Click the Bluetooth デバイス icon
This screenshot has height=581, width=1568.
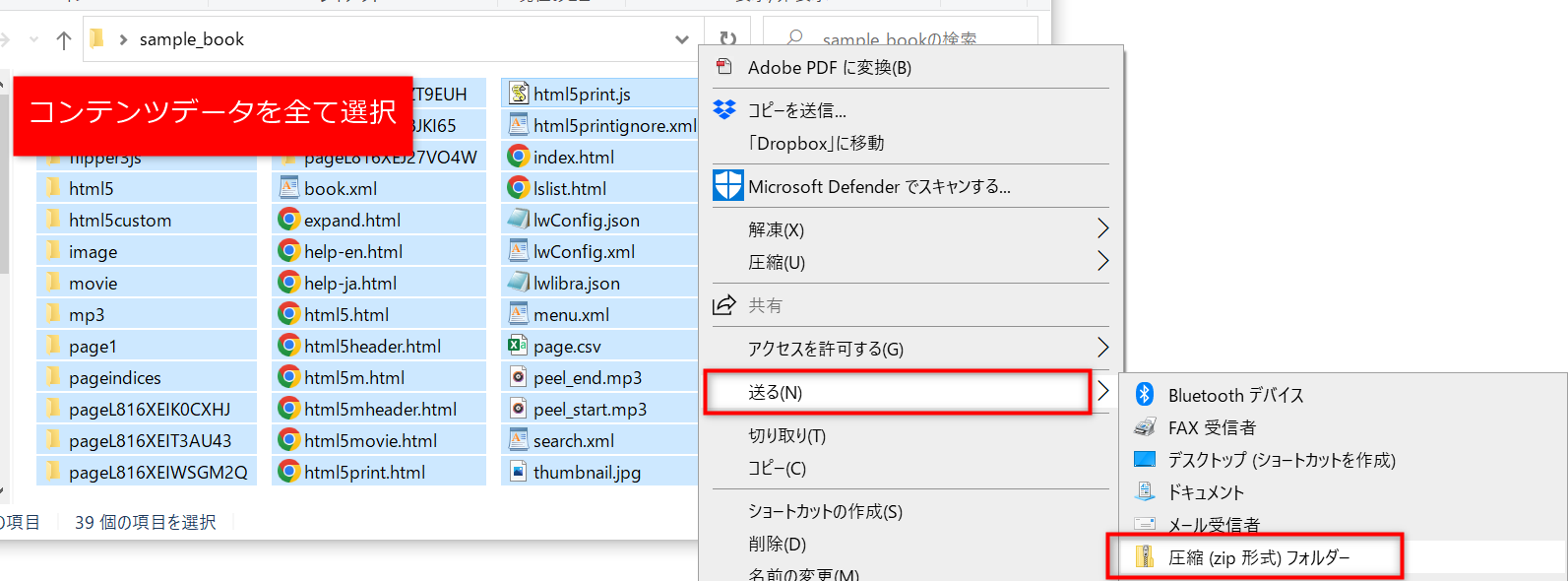click(1145, 395)
